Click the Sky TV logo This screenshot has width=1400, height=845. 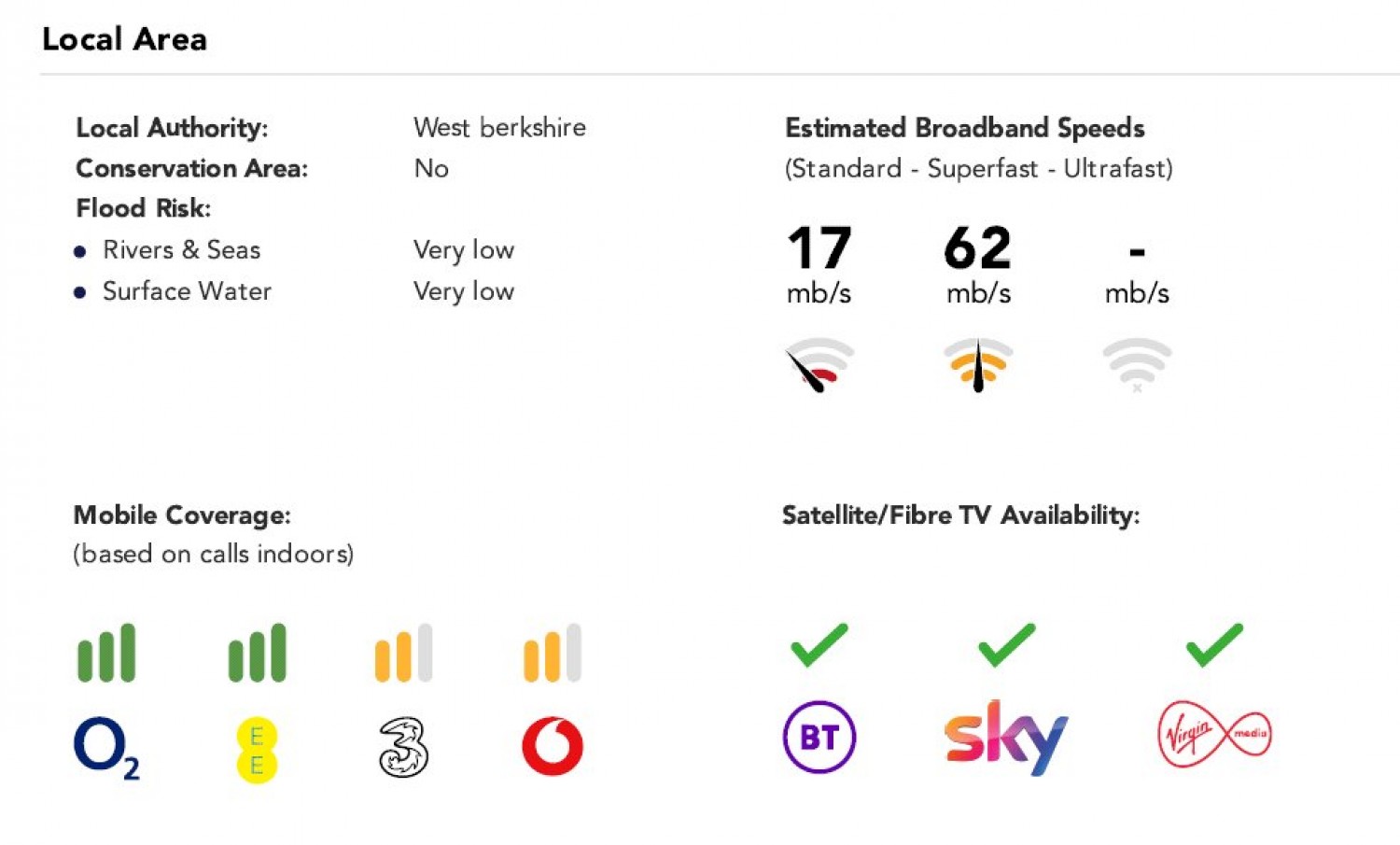1005,738
